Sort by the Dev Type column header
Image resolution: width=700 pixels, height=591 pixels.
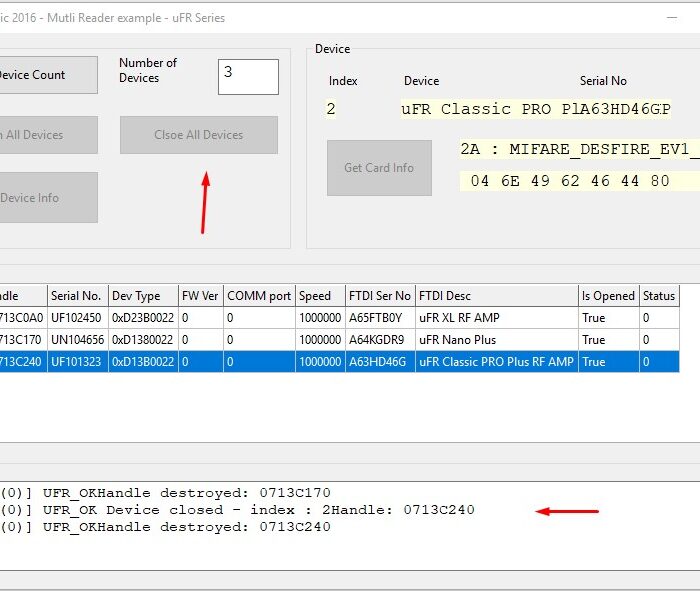[143, 296]
